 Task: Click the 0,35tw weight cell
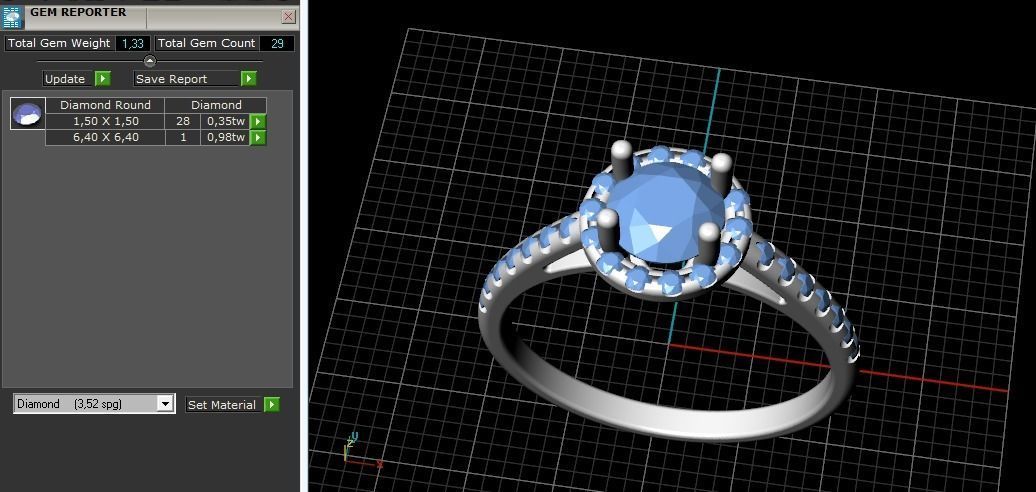[x=225, y=122]
